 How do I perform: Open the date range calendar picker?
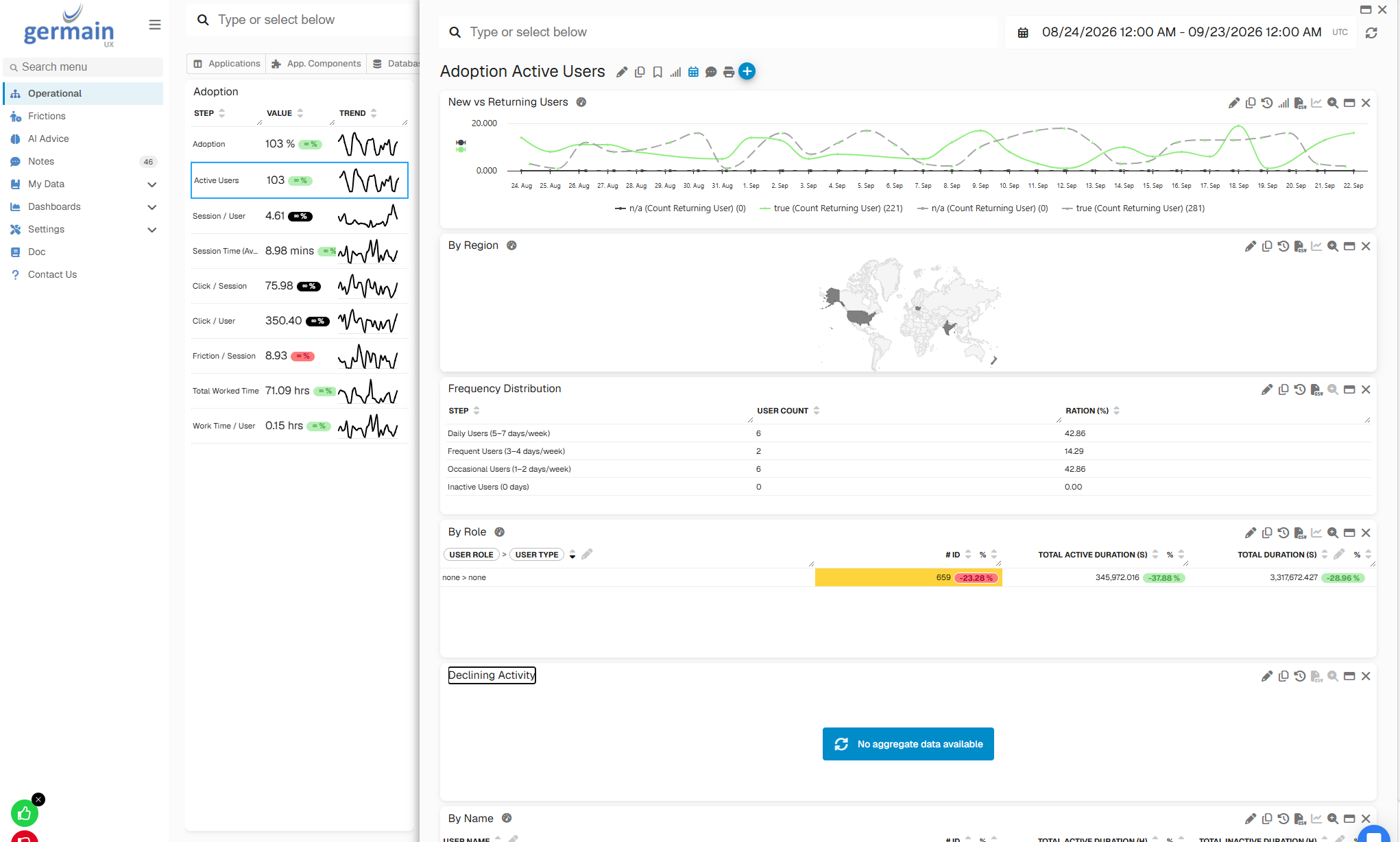coord(1023,33)
